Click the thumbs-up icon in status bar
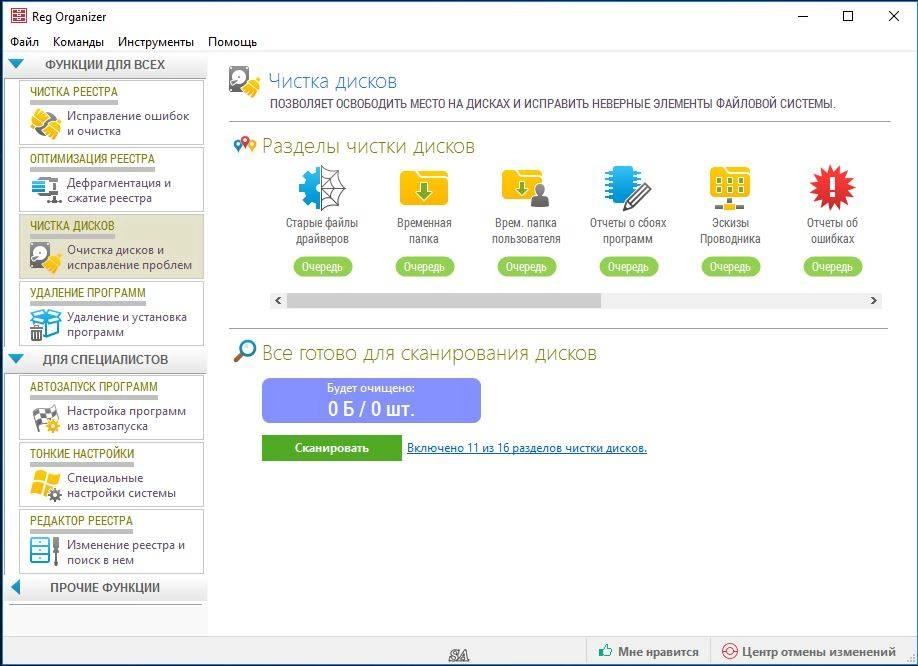Screen dimensions: 918x666 605,651
